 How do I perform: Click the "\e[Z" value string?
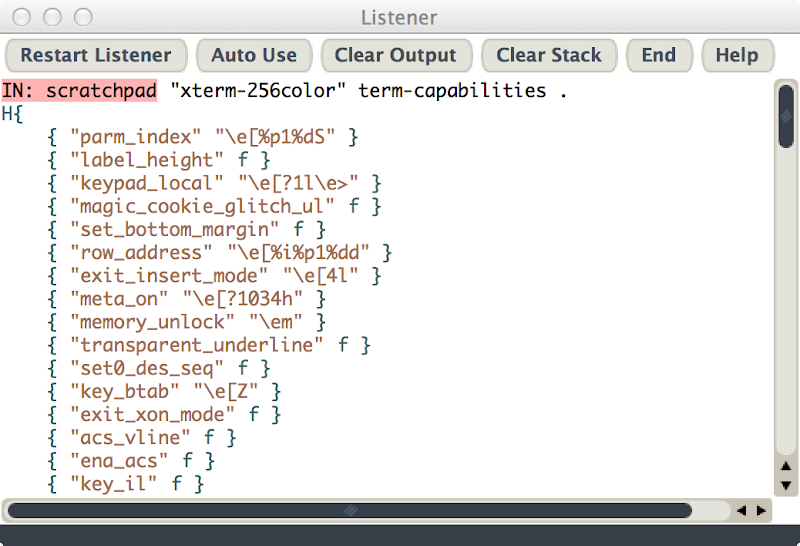226,391
